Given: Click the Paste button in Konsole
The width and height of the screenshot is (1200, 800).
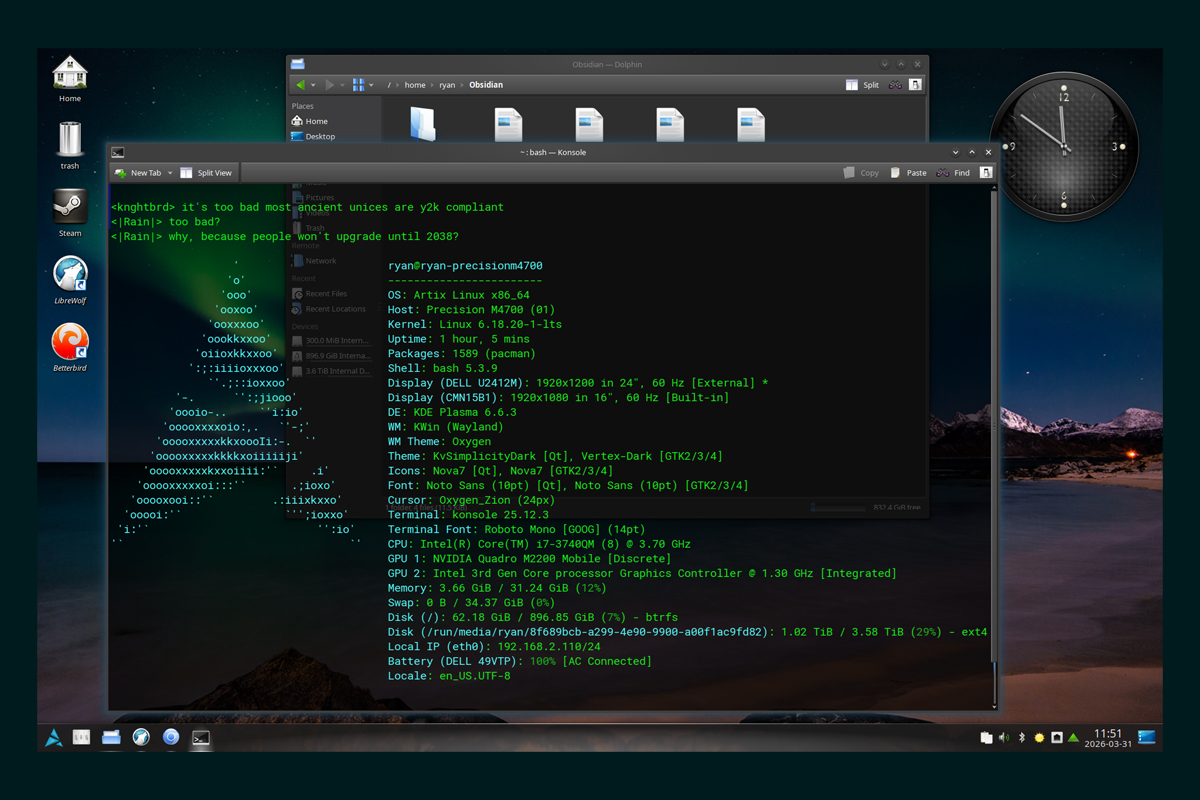Looking at the screenshot, I should click(x=908, y=173).
